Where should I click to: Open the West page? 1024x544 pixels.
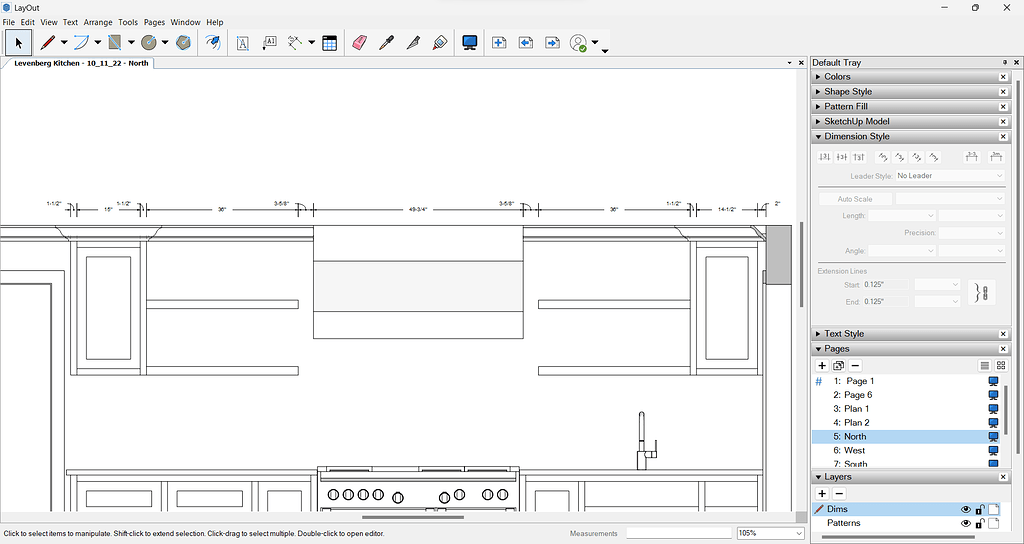[855, 451]
